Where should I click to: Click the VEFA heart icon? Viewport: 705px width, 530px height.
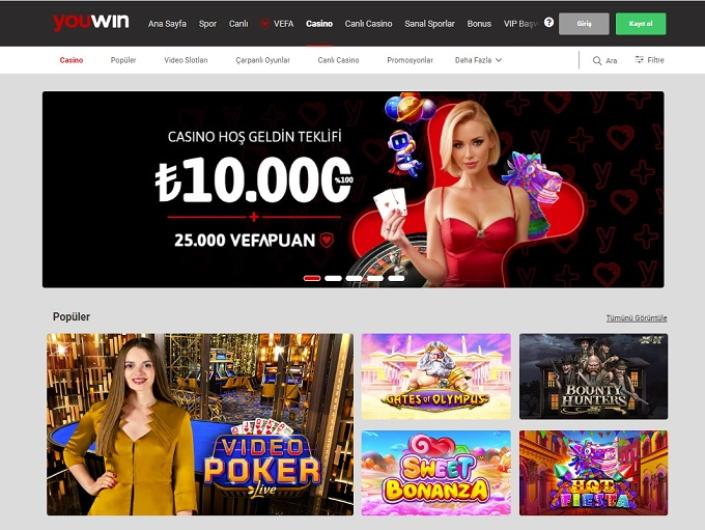[265, 23]
